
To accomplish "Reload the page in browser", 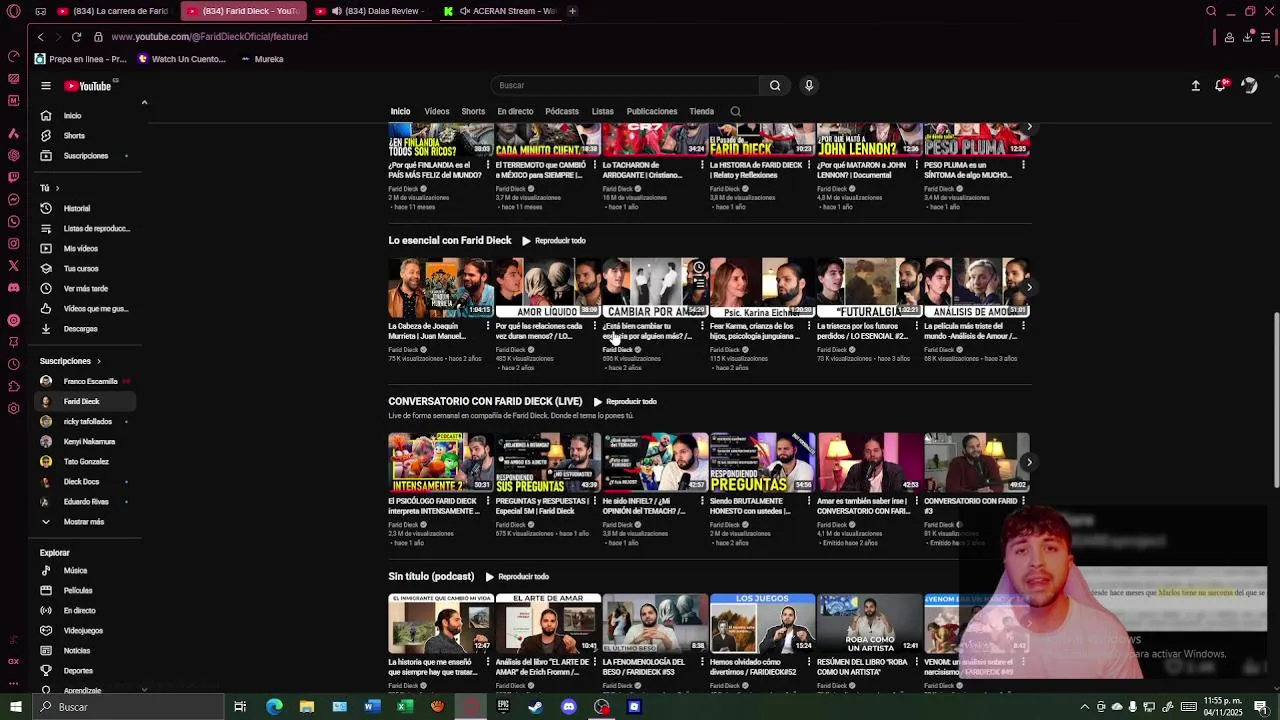I will (x=76, y=37).
